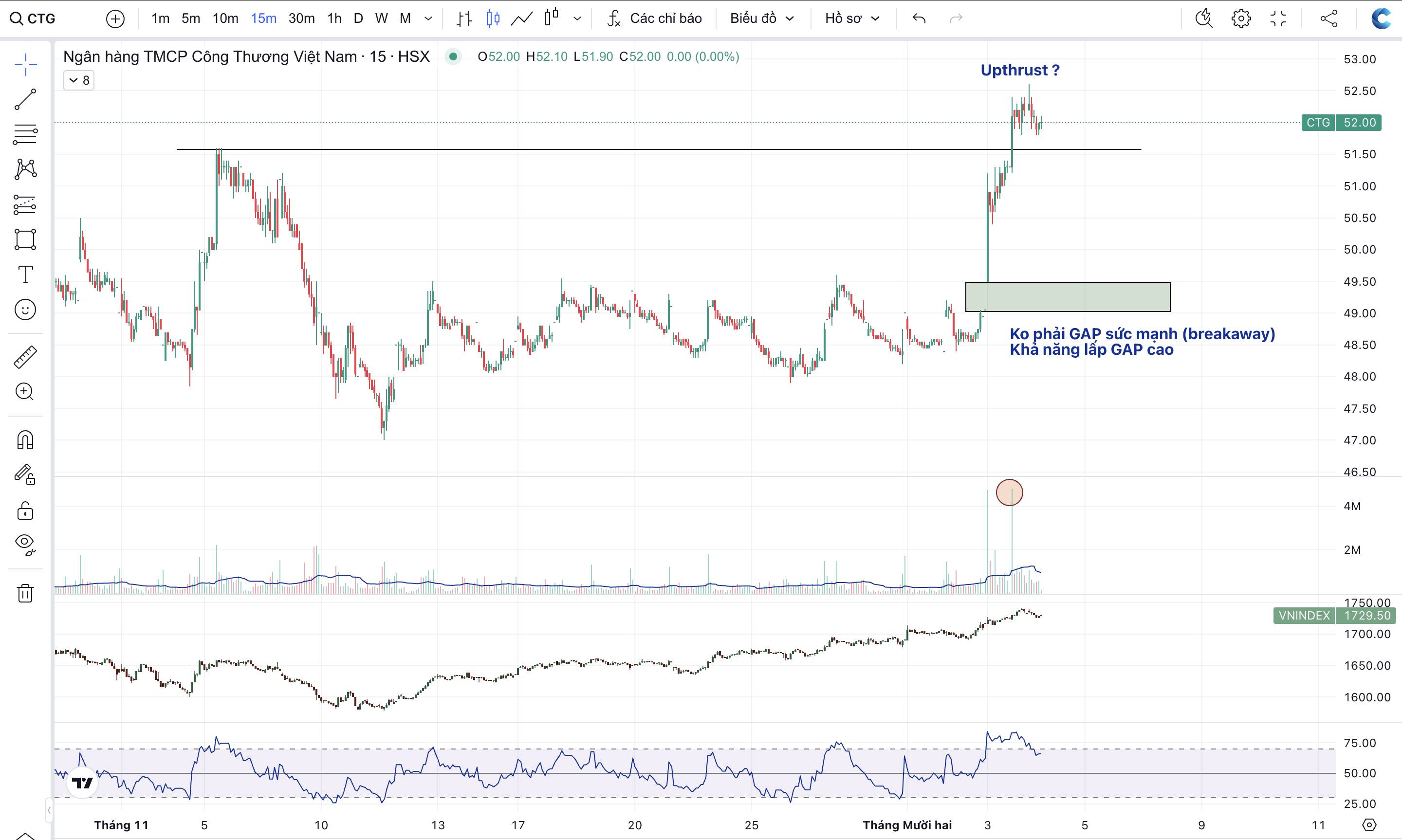
Task: Activate the ruler measure tool
Action: click(25, 357)
